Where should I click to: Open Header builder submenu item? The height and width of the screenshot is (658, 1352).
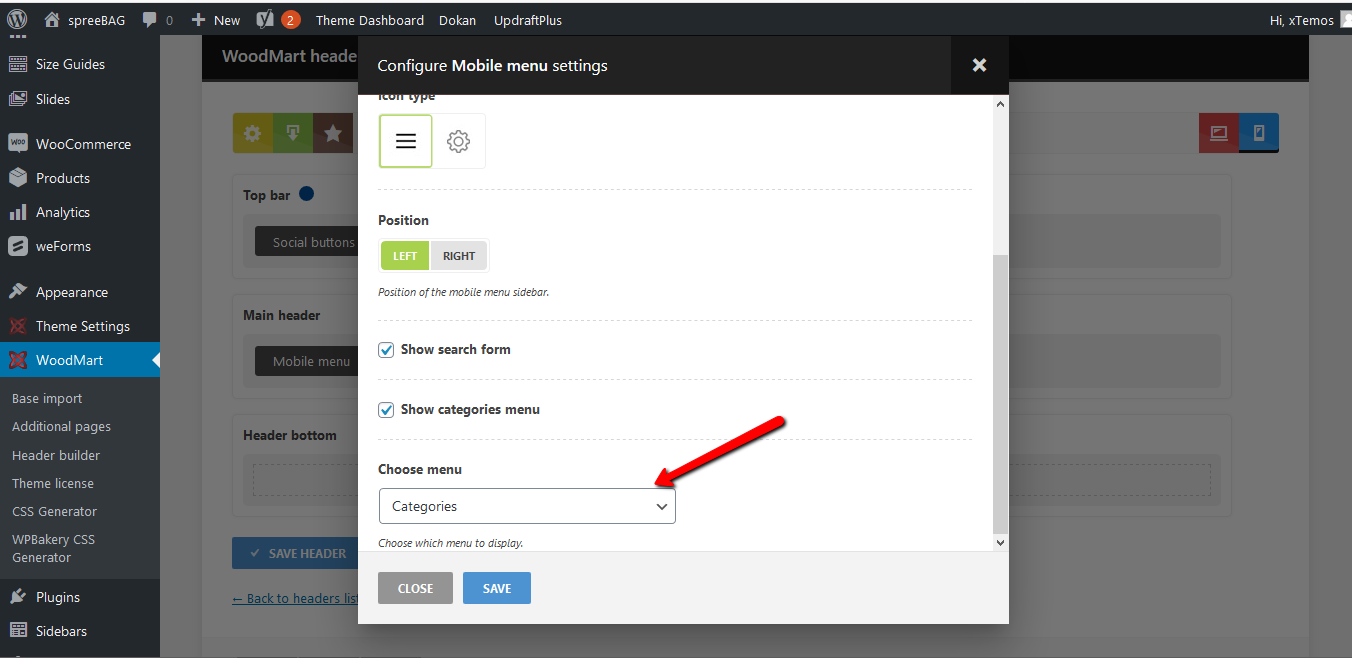[56, 455]
